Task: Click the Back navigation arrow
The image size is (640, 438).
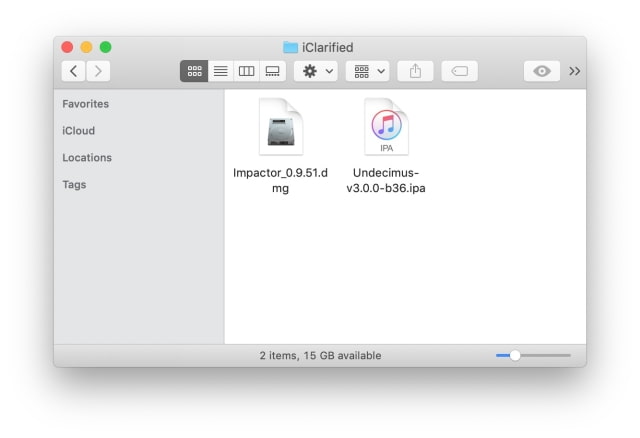Action: [74, 71]
